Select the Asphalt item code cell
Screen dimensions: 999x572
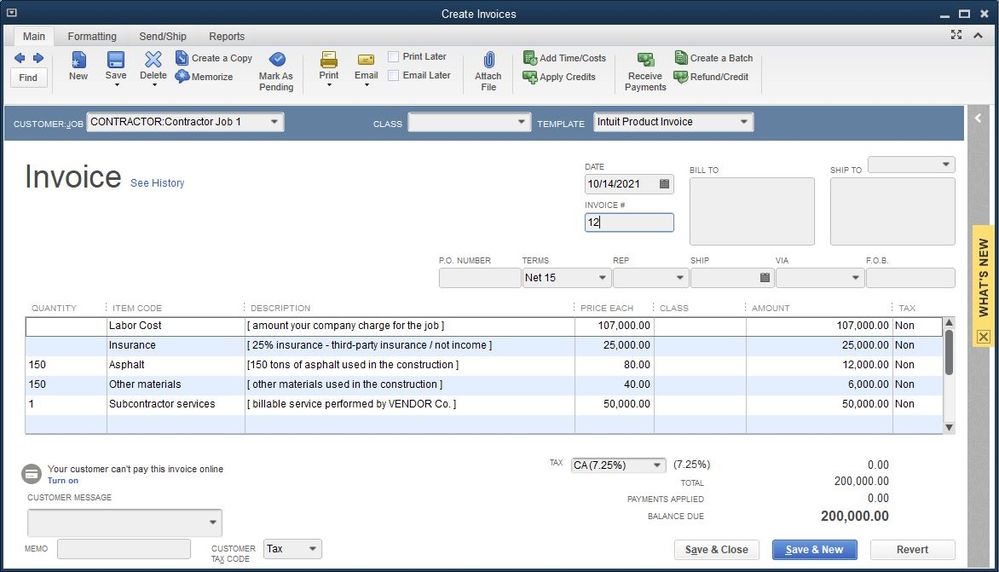175,365
